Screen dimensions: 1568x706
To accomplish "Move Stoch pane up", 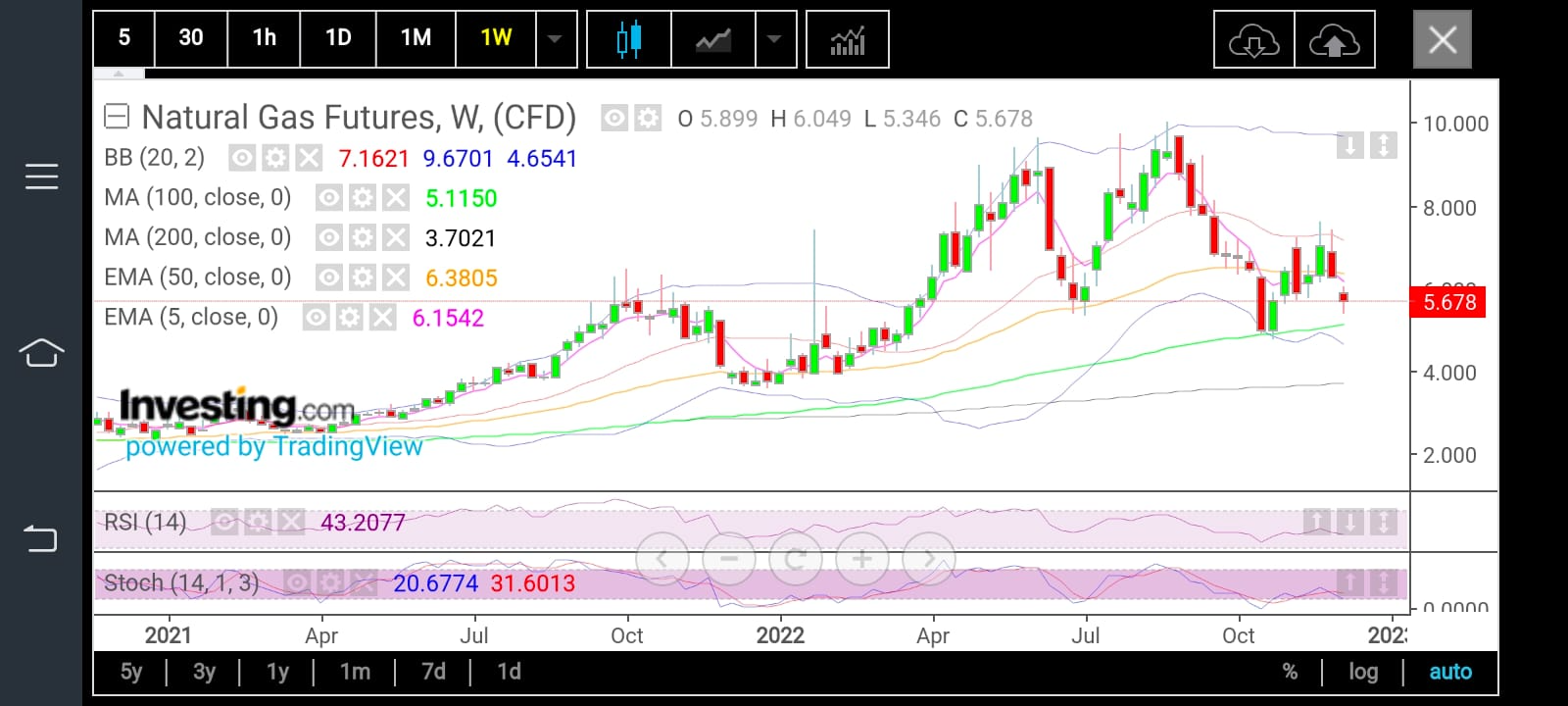I will click(1349, 583).
